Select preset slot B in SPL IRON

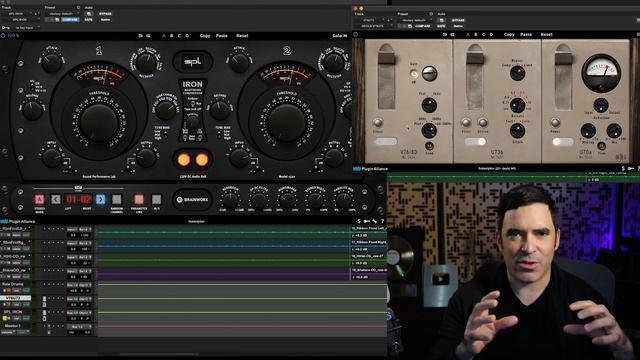pos(171,36)
